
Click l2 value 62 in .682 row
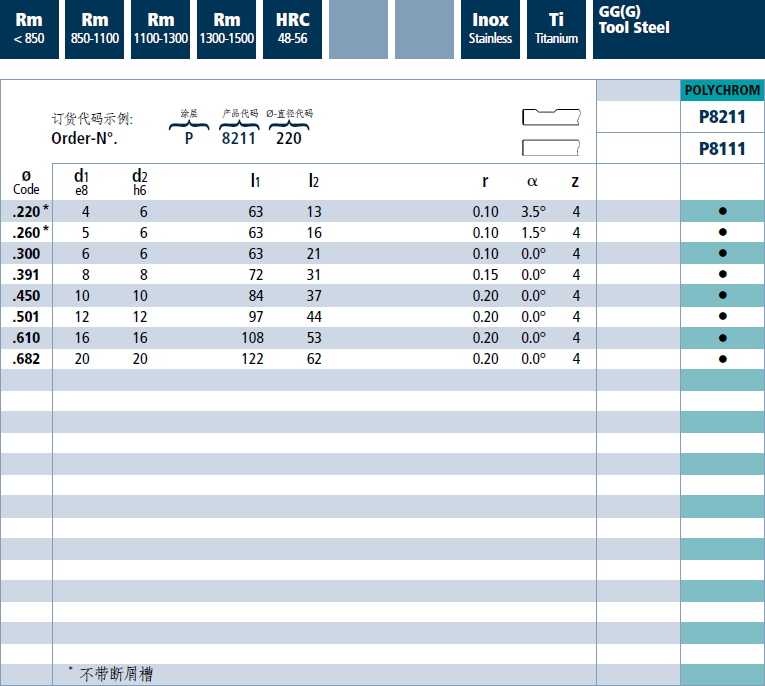tap(314, 359)
